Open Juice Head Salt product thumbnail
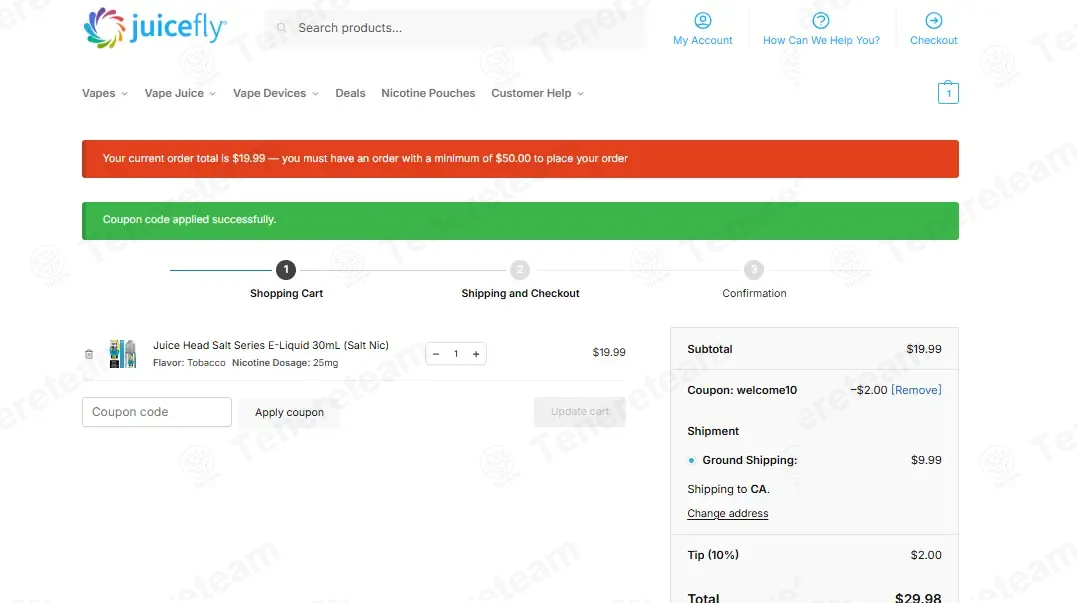The width and height of the screenshot is (1077, 603). coord(123,354)
